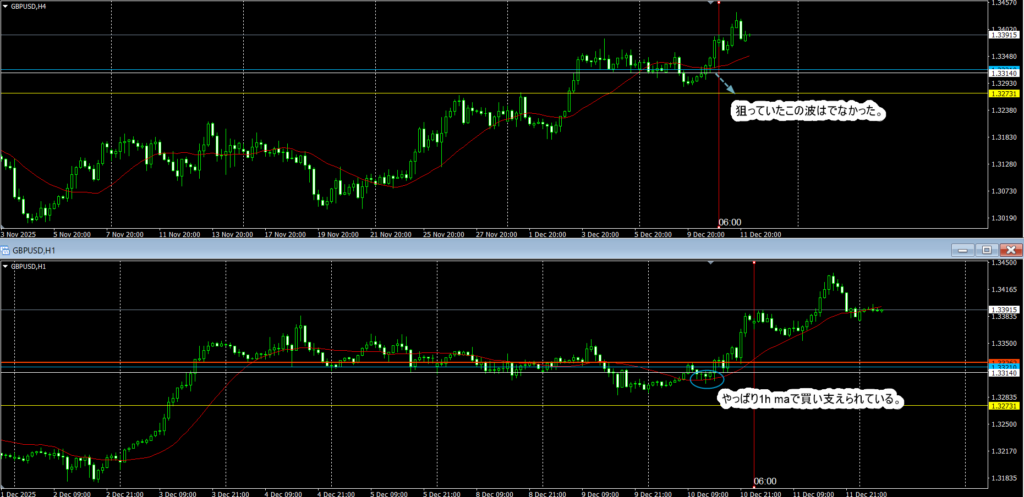Select the 1.33140 level label in H1 chart
1024x497 pixels.
click(x=1004, y=373)
